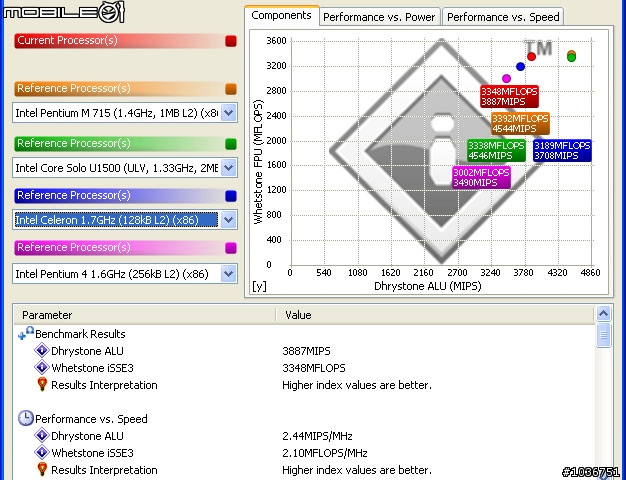
Task: Click the 2.10MFLOPS/MHz value cell
Action: coord(325,453)
